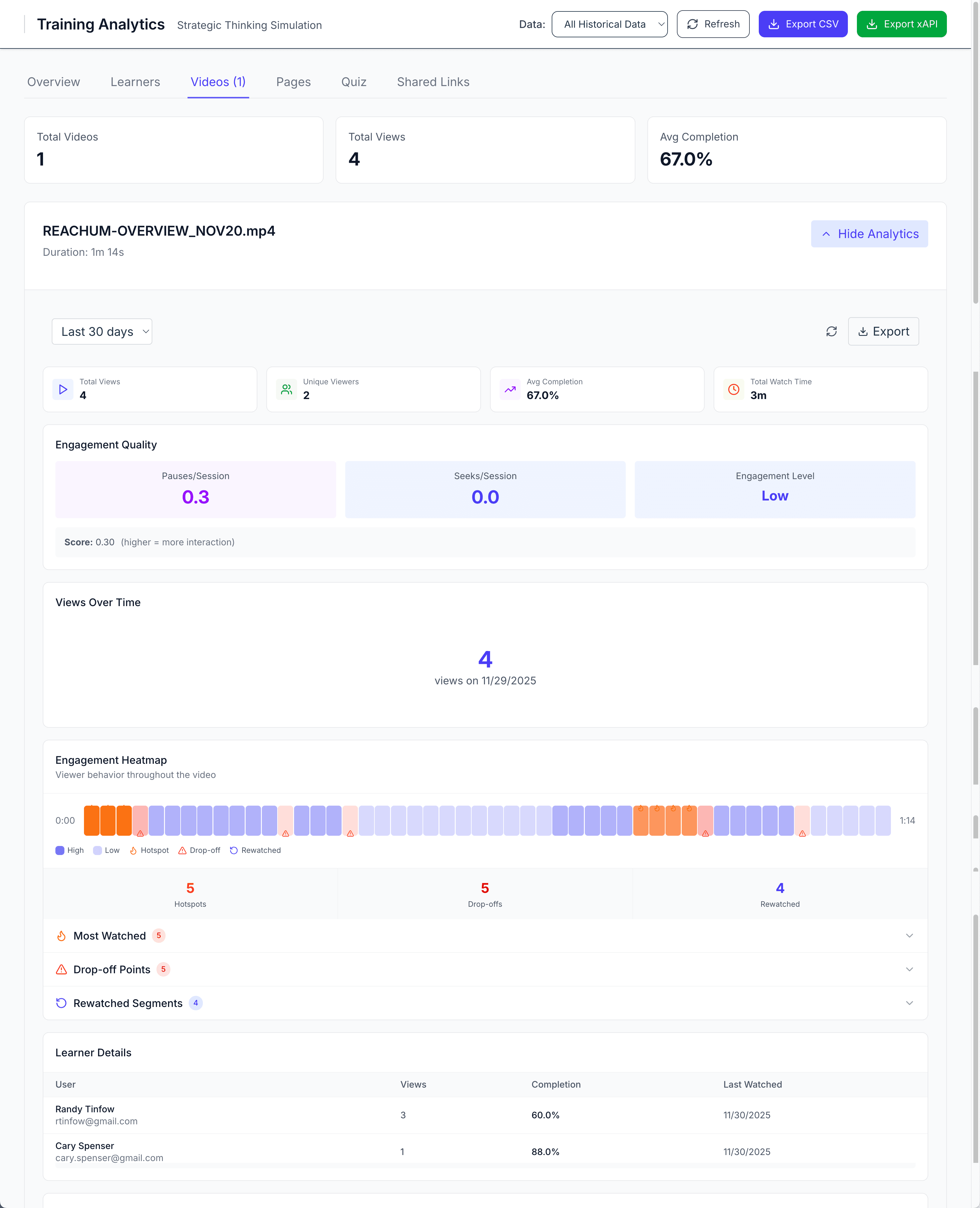980x1208 pixels.
Task: Click the Drop-off Points warning triangle icon
Action: tap(61, 970)
